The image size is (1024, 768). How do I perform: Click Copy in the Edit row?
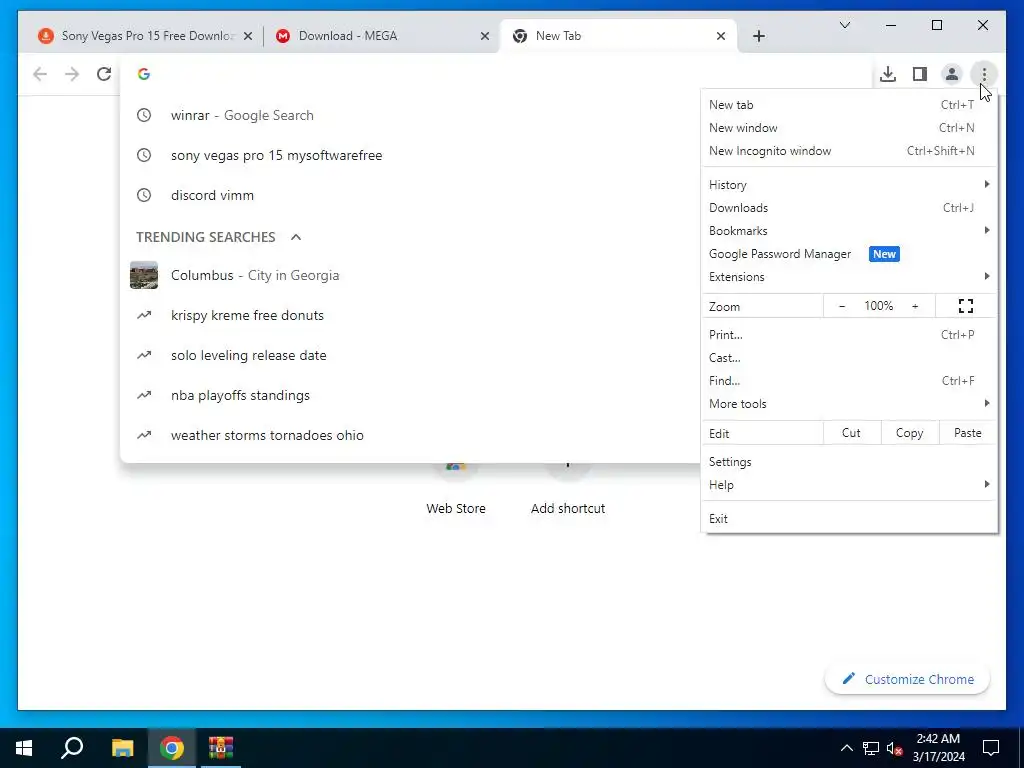point(909,433)
